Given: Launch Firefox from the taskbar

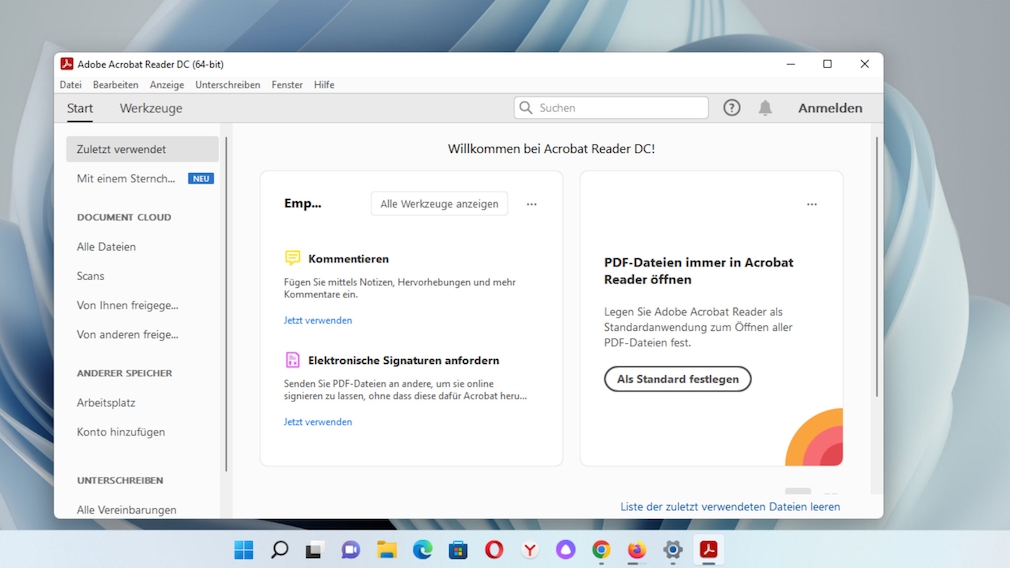Looking at the screenshot, I should (x=637, y=549).
